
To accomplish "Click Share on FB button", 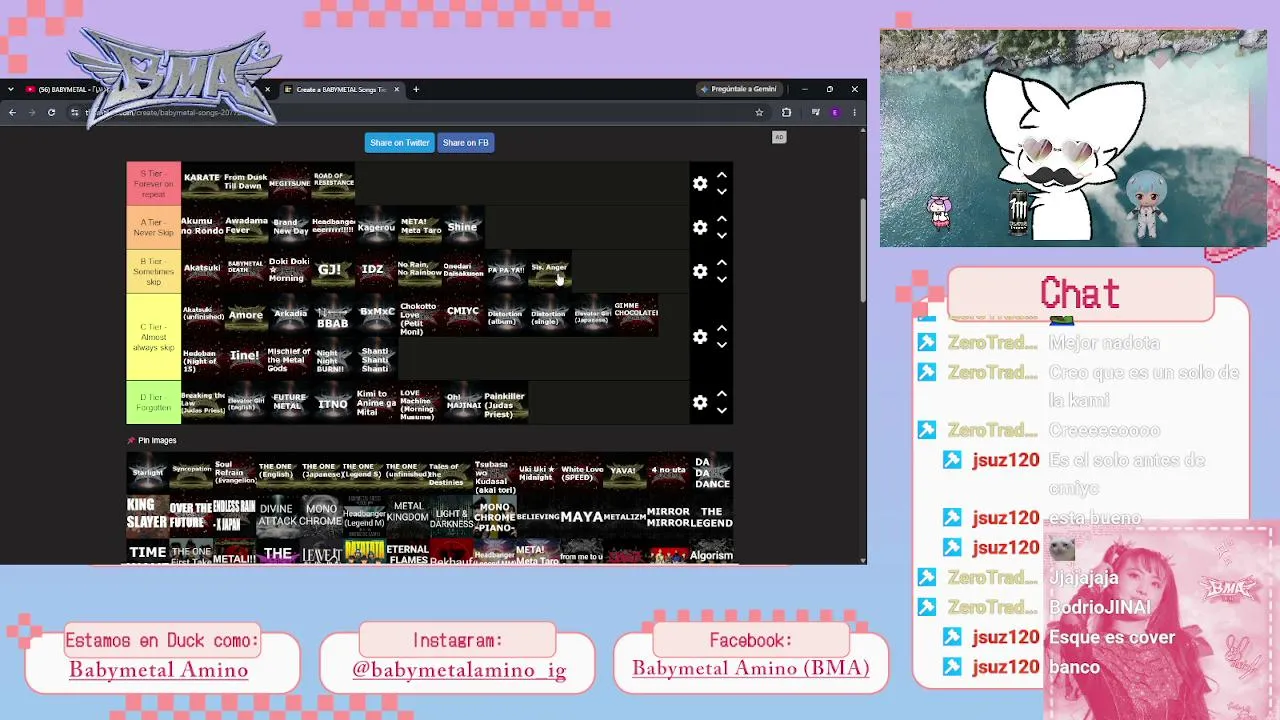I will pos(465,142).
